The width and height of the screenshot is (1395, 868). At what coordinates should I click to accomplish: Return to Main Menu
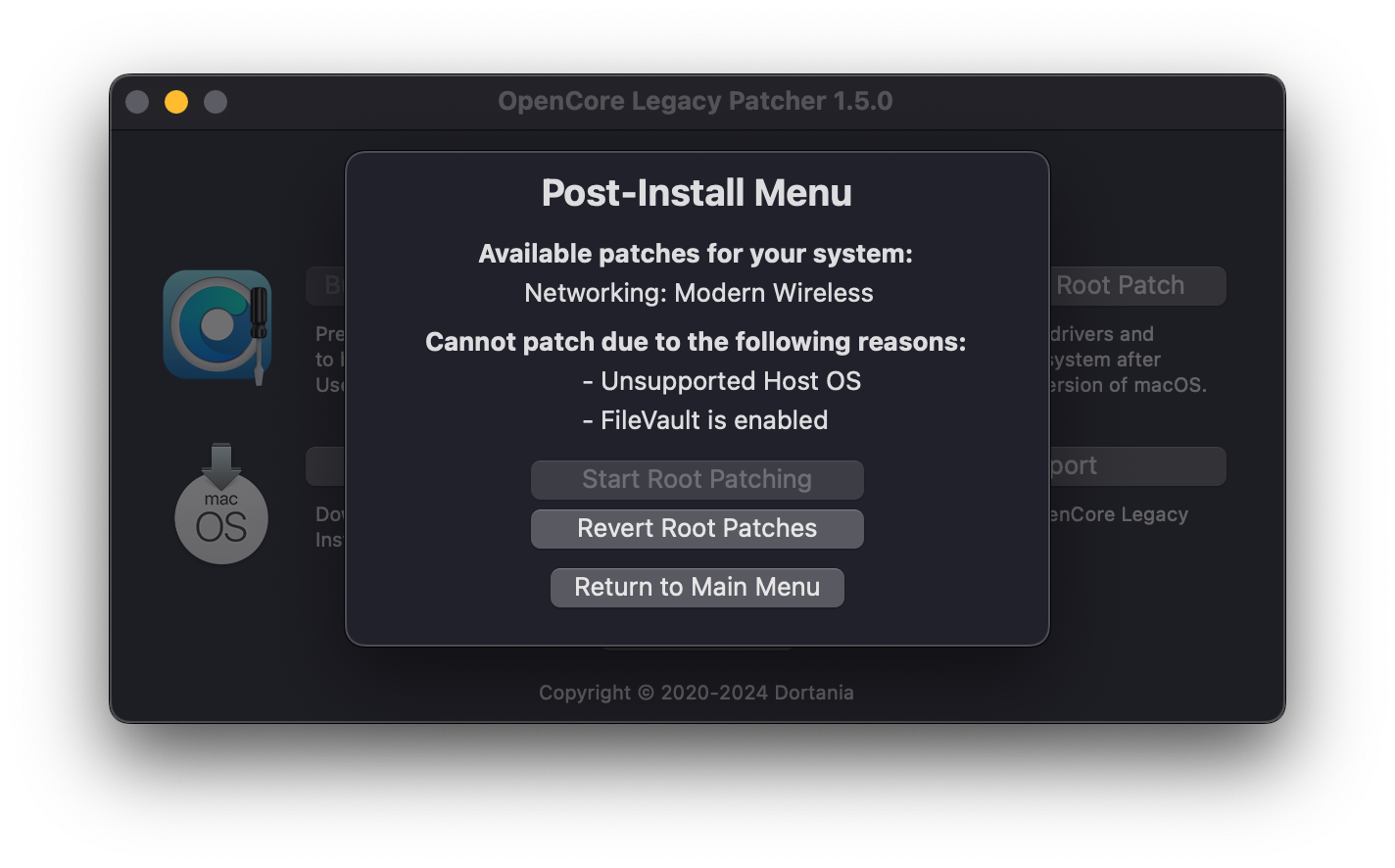click(x=697, y=588)
